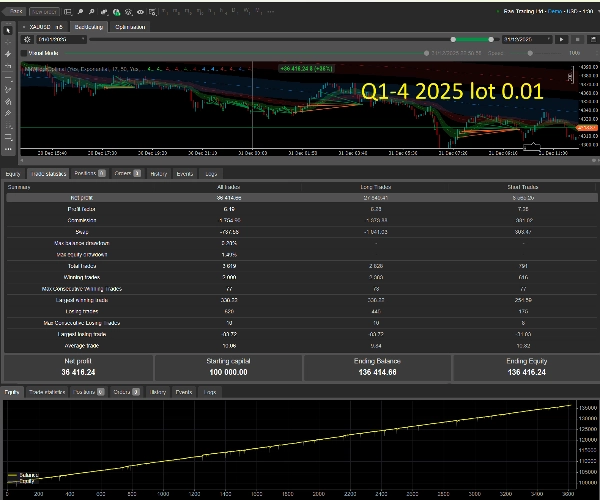
Task: Click the Starting capital 100 000.00 card
Action: [228, 367]
